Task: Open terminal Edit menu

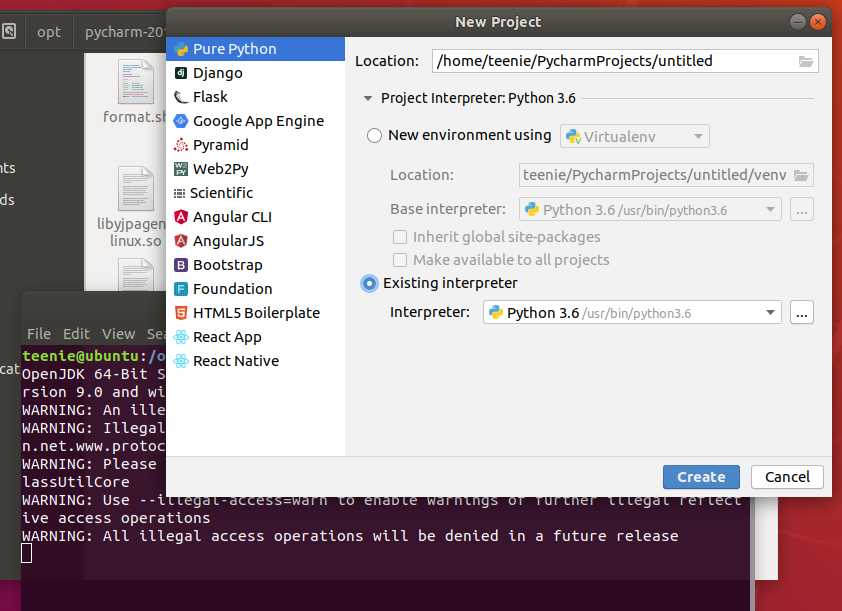Action: coord(76,334)
